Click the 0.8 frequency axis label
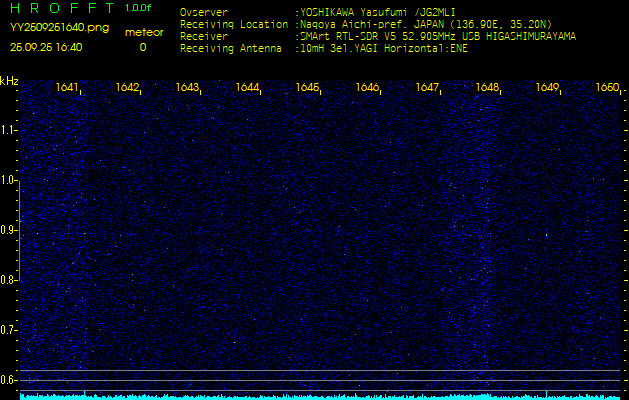Viewport: 629px width, 400px height. click(x=8, y=280)
